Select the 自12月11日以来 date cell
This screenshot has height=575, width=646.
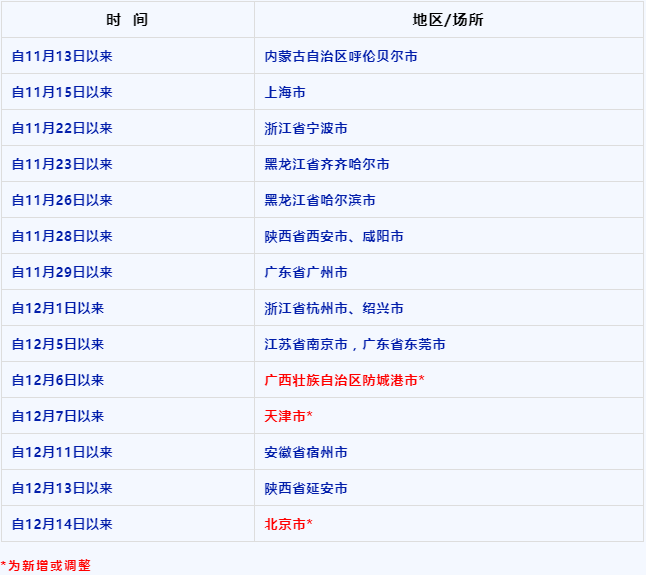[x=127, y=452]
